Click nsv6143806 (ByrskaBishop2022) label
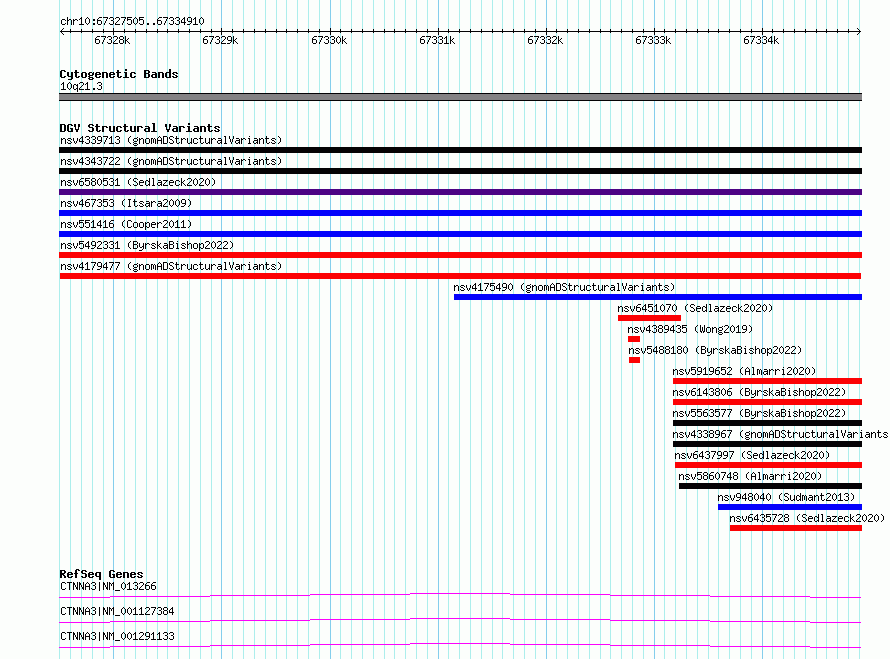 [x=759, y=392]
